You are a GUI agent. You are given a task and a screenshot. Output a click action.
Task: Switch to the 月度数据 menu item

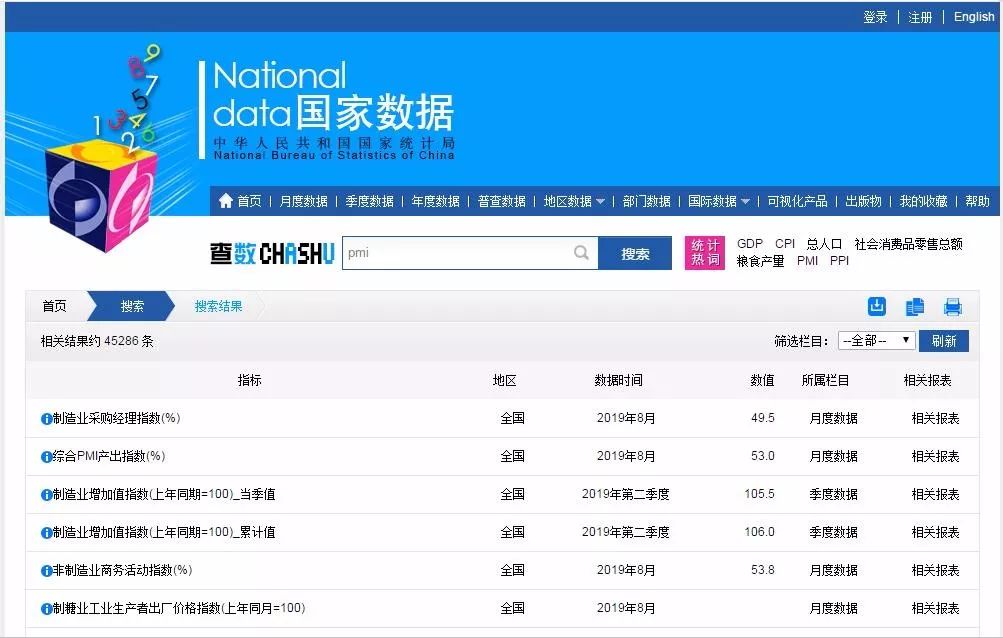point(304,199)
